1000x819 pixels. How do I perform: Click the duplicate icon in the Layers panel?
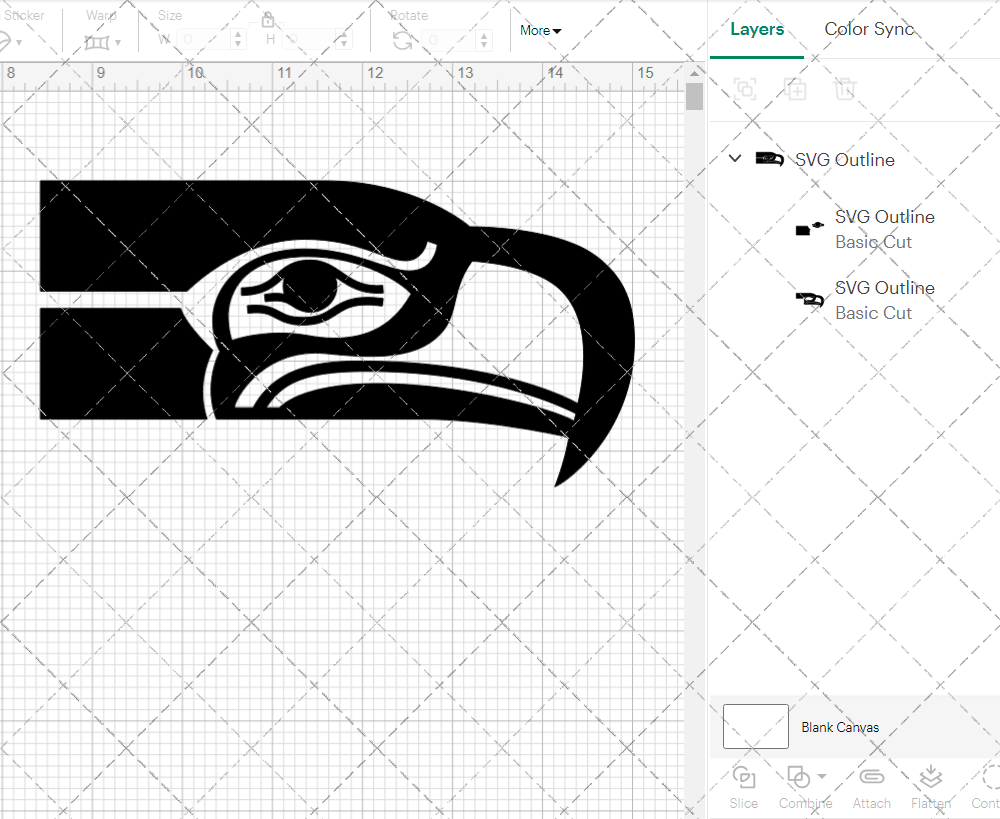click(x=796, y=89)
